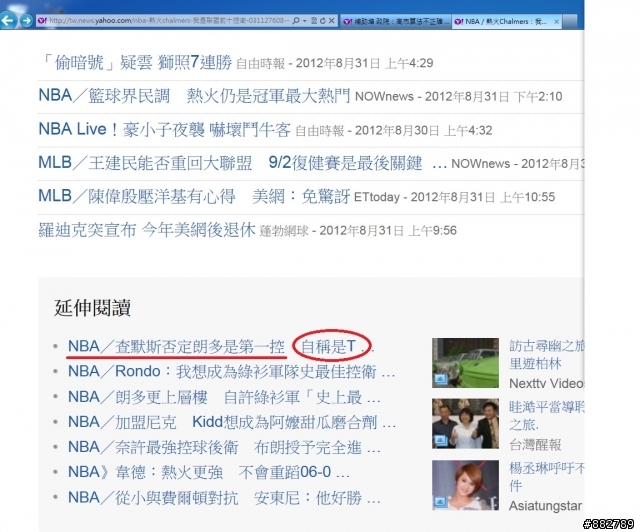Click the Nexttv Video source label
Image resolution: width=640 pixels, height=532 pixels.
(547, 383)
